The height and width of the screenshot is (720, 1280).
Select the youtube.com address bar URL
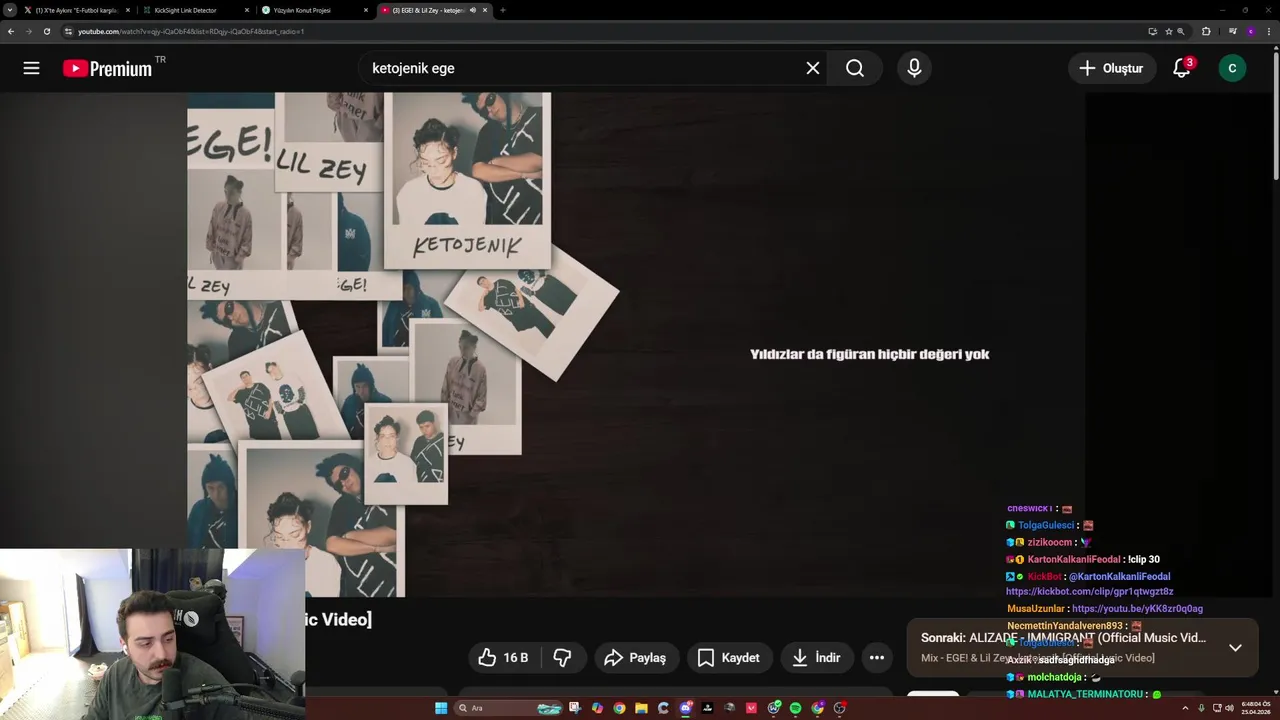[x=191, y=31]
